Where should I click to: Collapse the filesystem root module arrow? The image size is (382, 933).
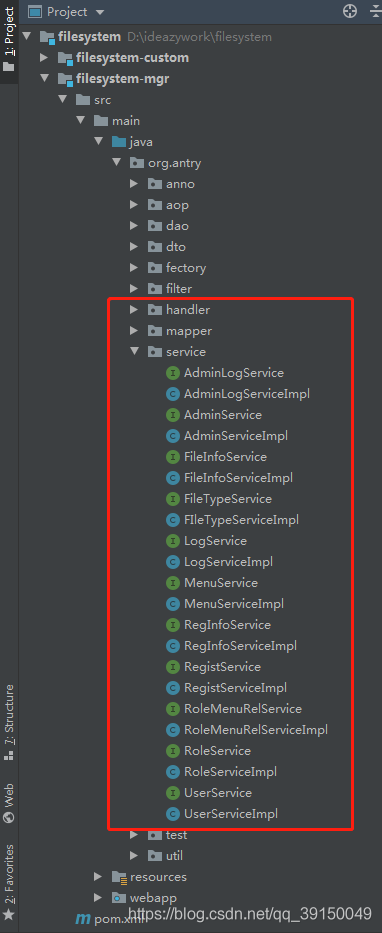(x=26, y=37)
